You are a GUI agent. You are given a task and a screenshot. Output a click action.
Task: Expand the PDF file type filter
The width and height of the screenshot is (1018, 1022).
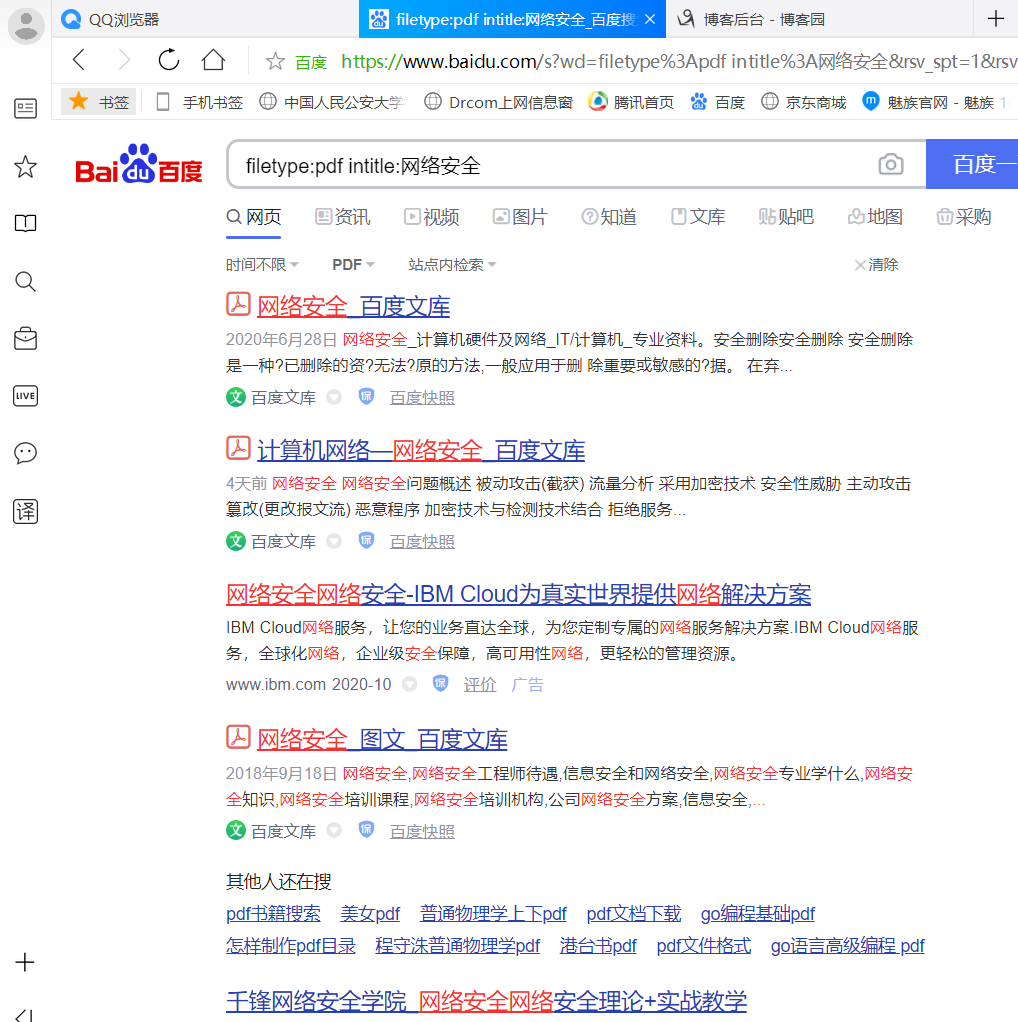[353, 264]
